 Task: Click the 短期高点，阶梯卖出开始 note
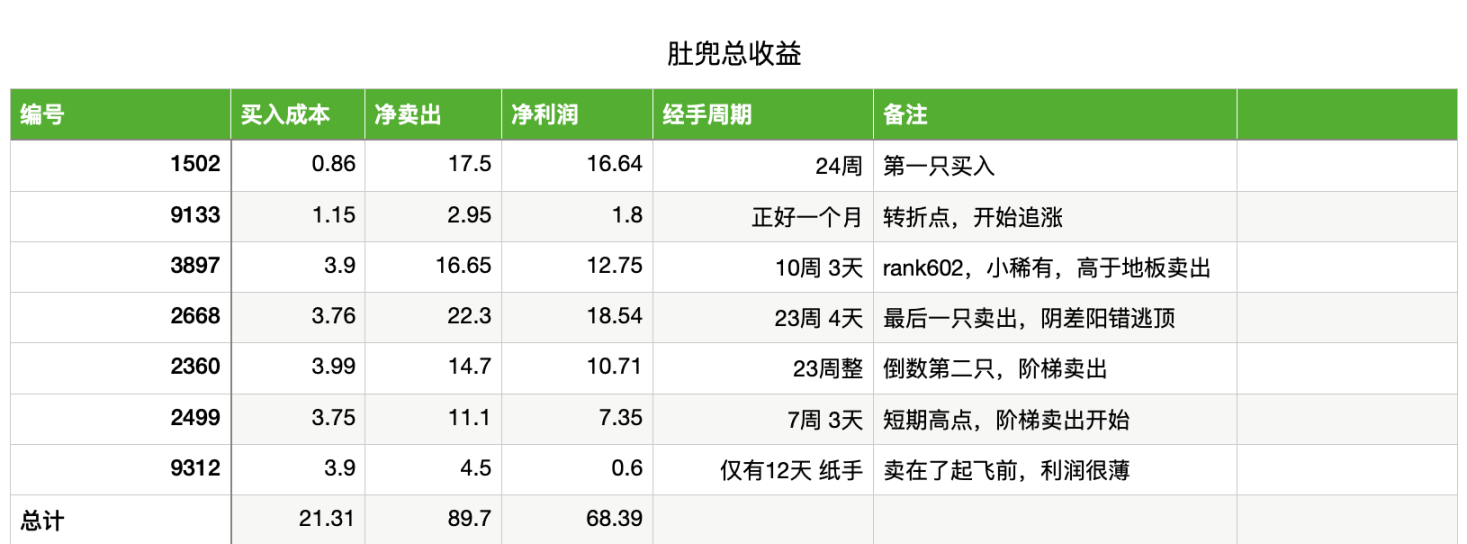[x=1006, y=419]
